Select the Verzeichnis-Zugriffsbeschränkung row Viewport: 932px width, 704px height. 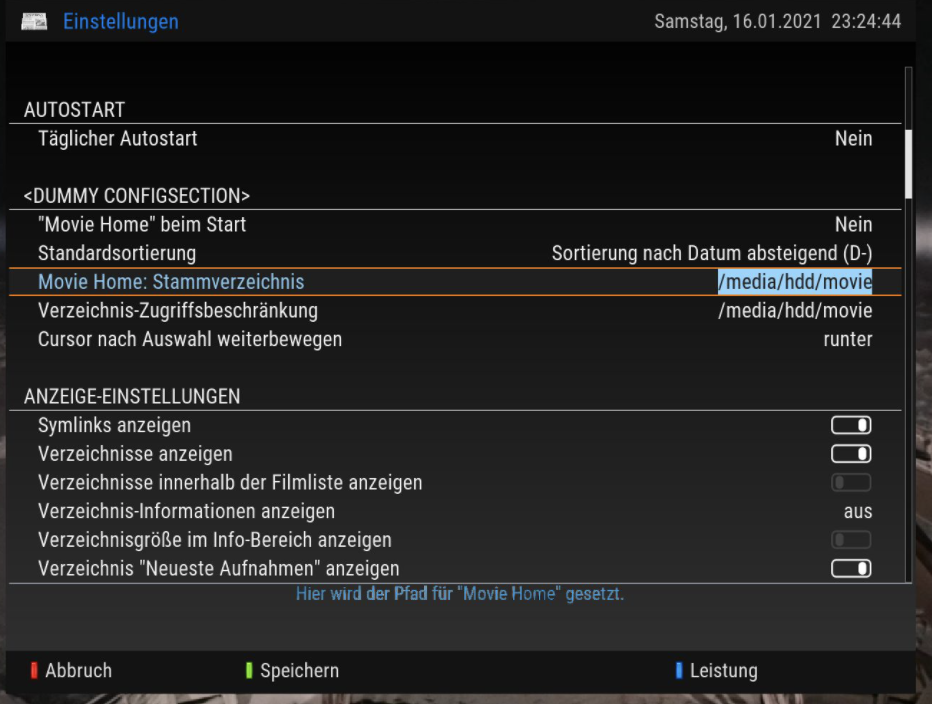tap(178, 311)
